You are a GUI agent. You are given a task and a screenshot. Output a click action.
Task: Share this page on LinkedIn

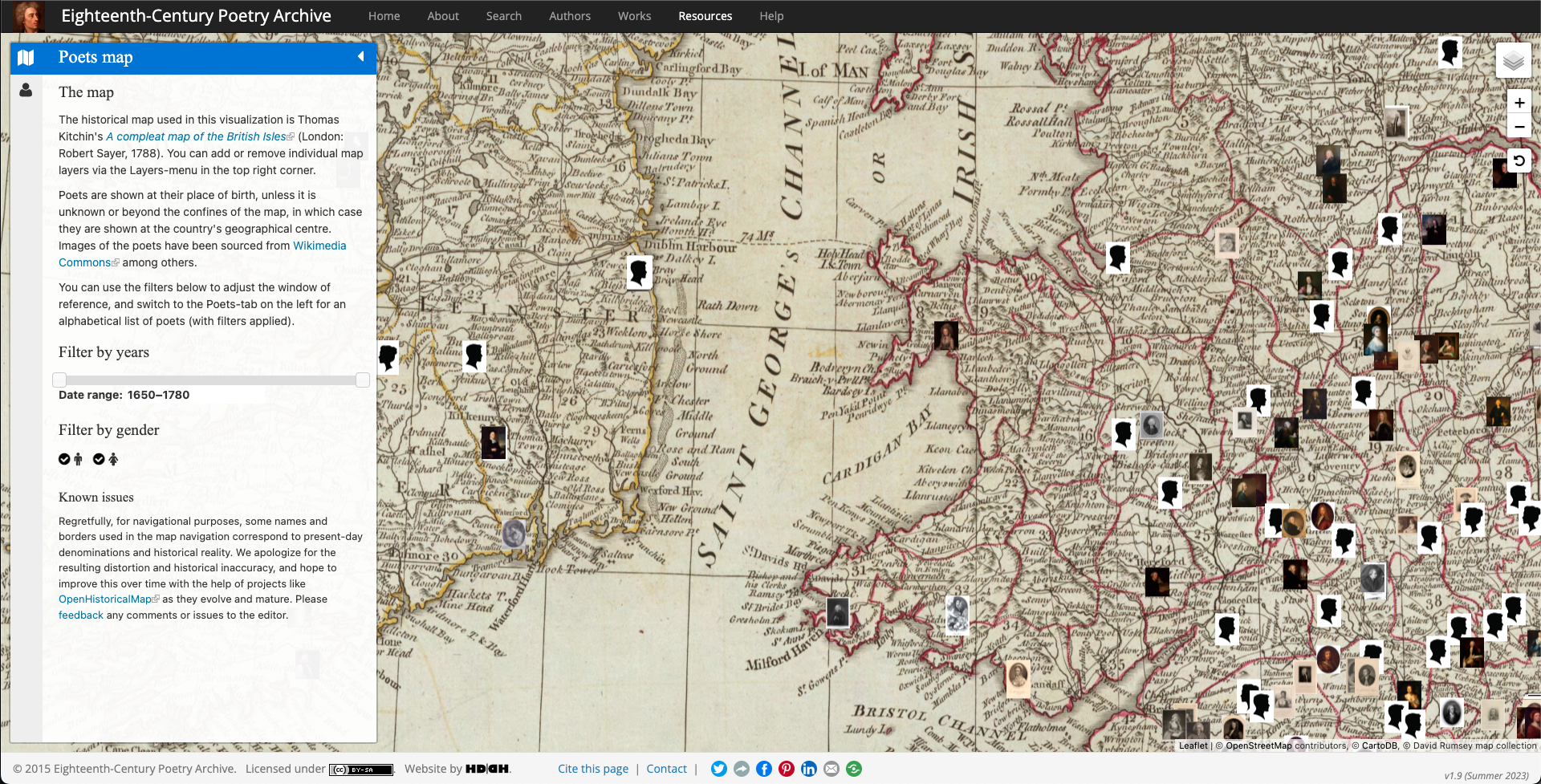[x=809, y=769]
